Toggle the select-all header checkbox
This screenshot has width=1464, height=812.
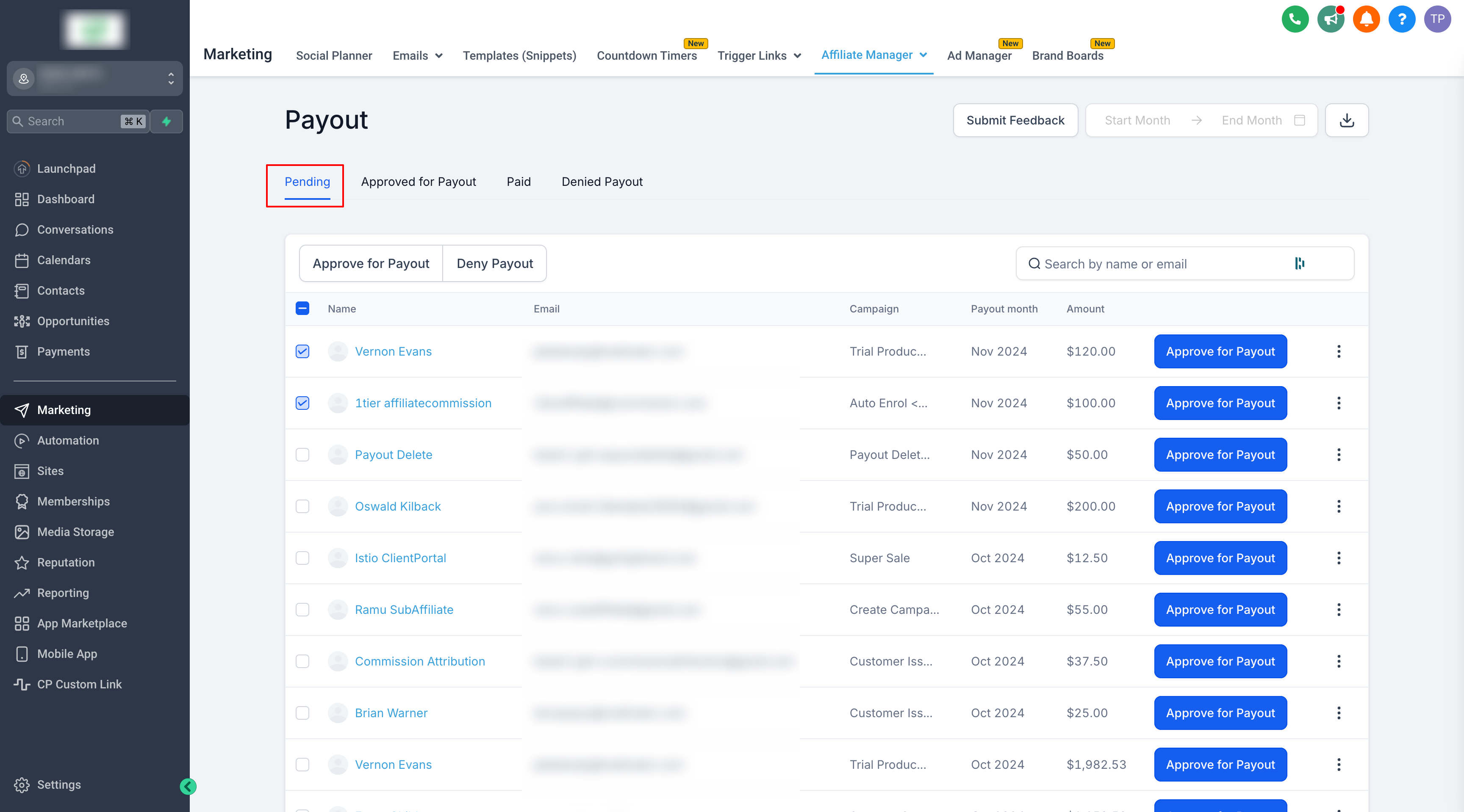tap(302, 308)
